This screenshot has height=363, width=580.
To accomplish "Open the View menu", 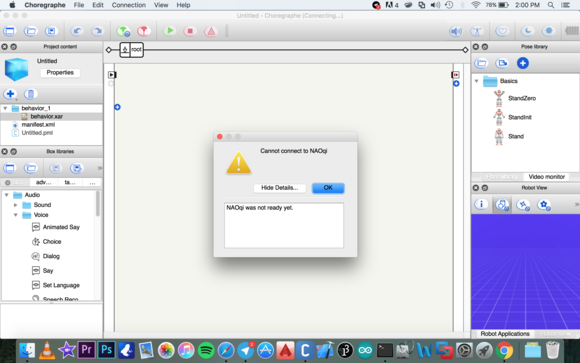I will pos(161,5).
